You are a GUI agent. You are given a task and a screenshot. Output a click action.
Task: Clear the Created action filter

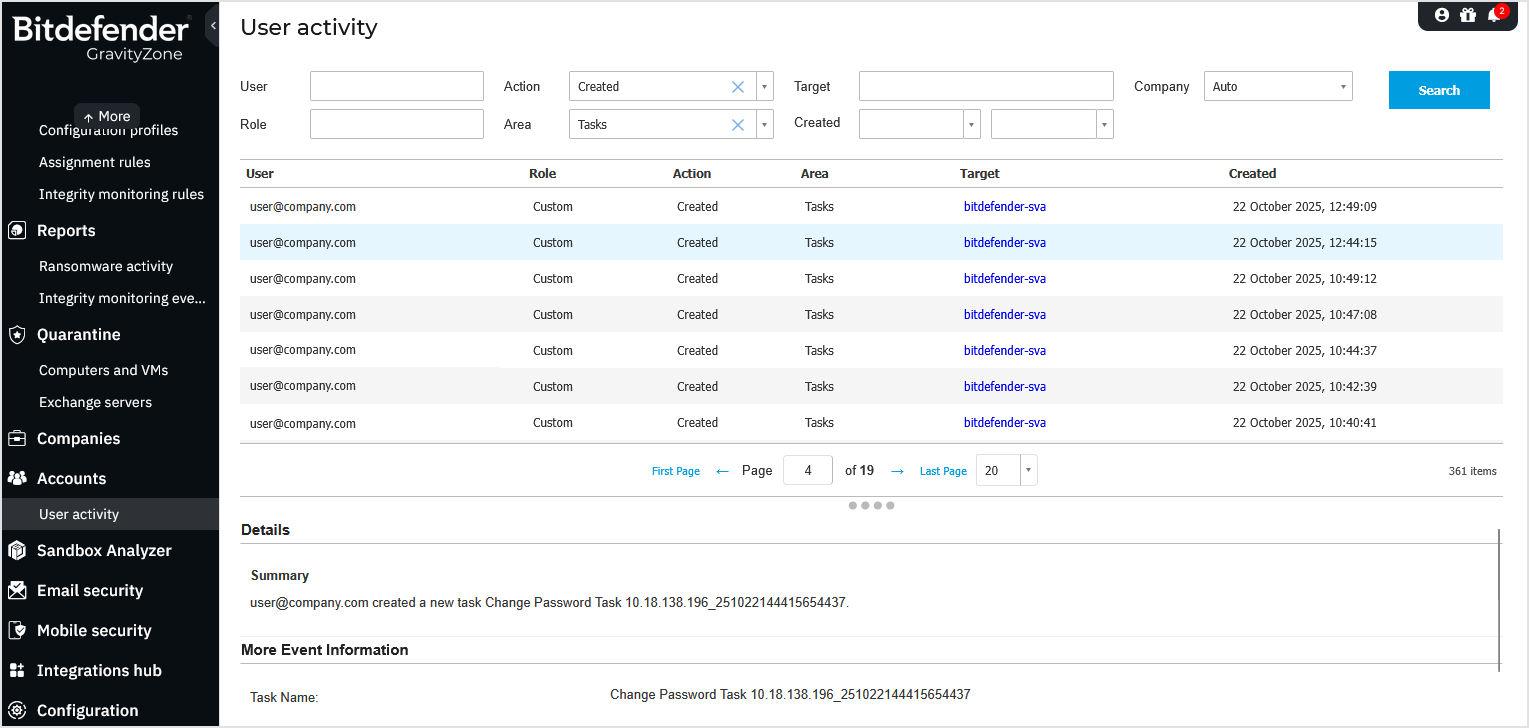737,86
